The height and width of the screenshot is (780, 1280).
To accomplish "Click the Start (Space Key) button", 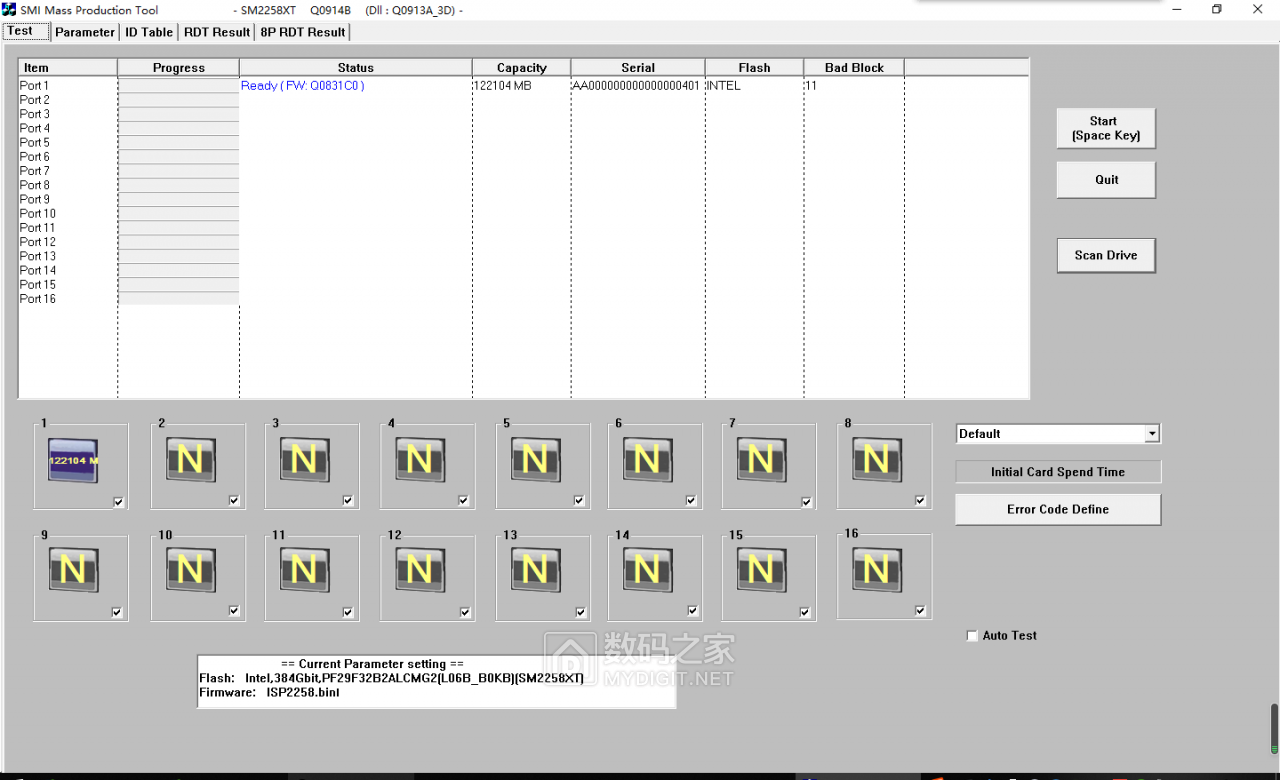I will click(1106, 128).
